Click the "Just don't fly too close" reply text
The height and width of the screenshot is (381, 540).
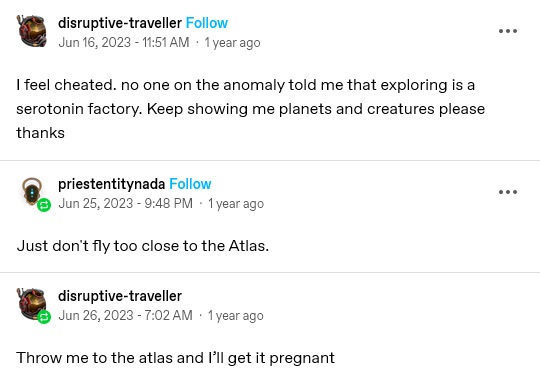(143, 246)
